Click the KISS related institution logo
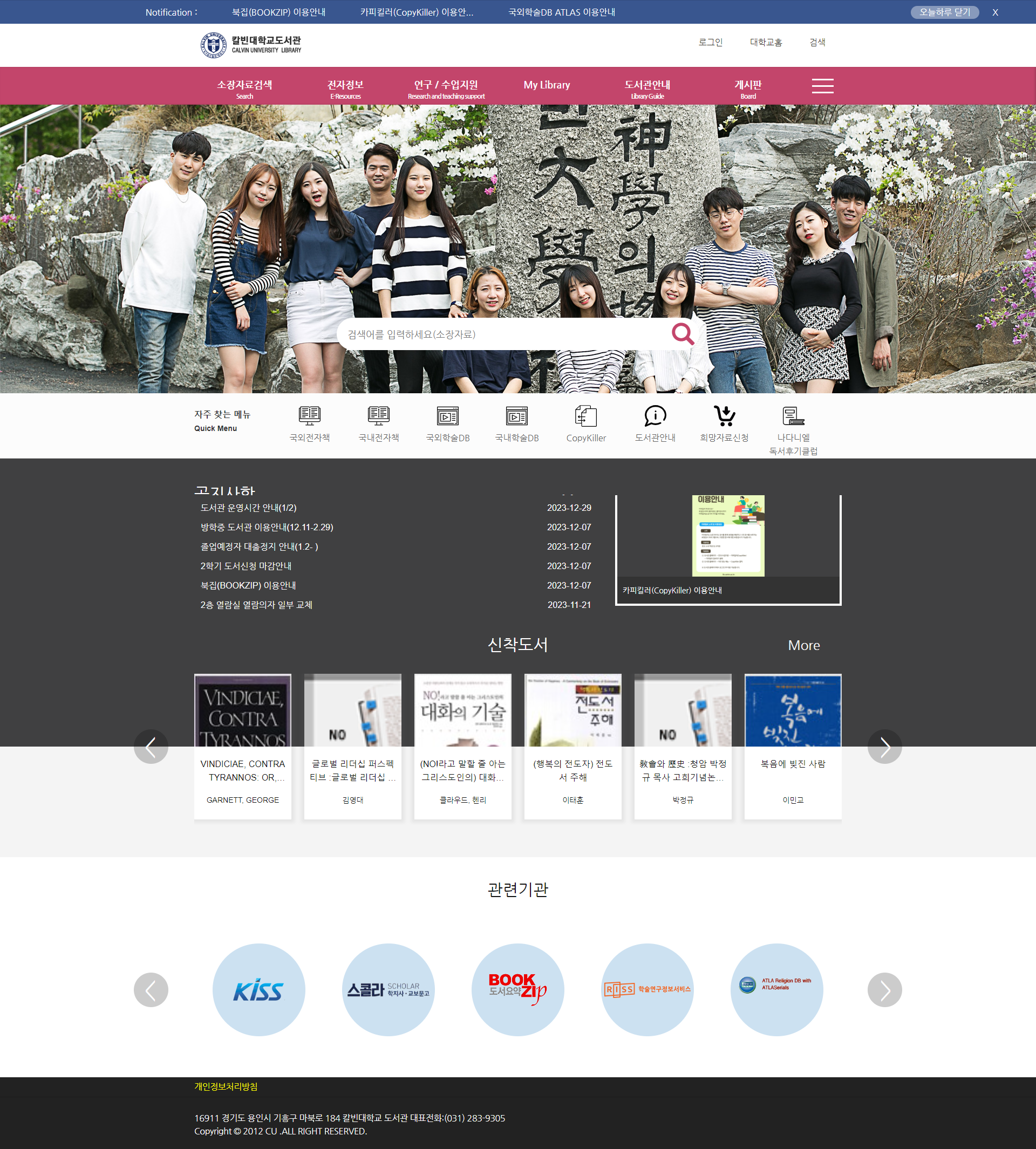Image resolution: width=1036 pixels, height=1149 pixels. (x=258, y=990)
